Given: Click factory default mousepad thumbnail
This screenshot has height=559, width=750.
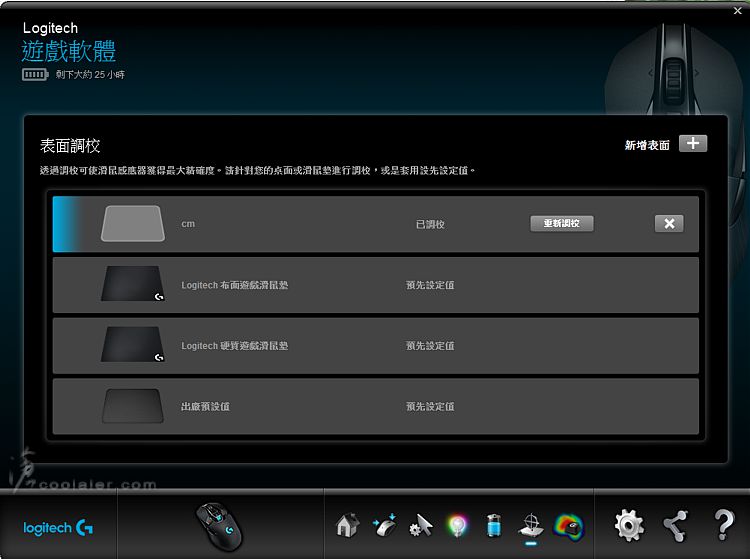Looking at the screenshot, I should 133,406.
